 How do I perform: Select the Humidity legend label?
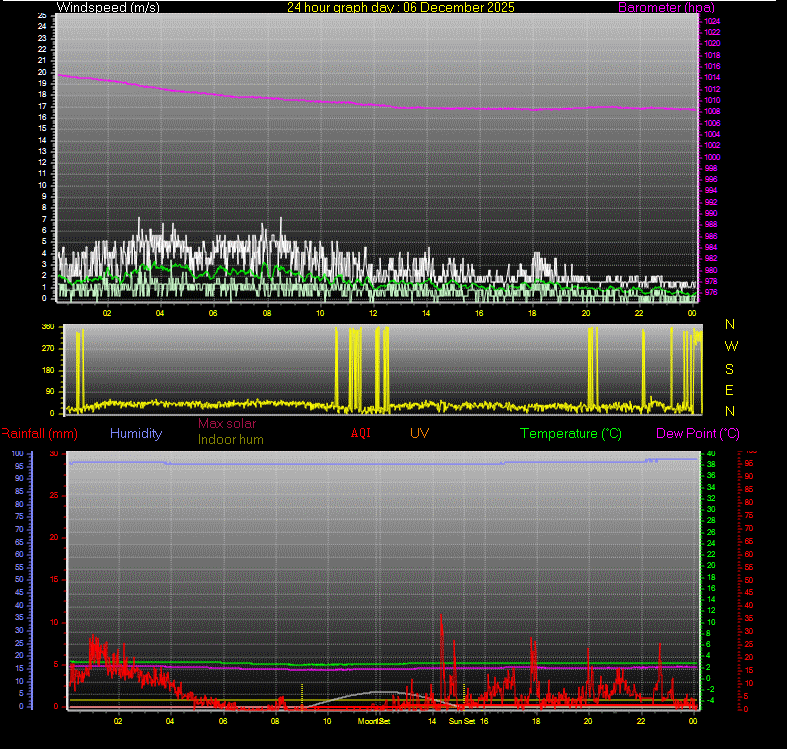(x=136, y=433)
